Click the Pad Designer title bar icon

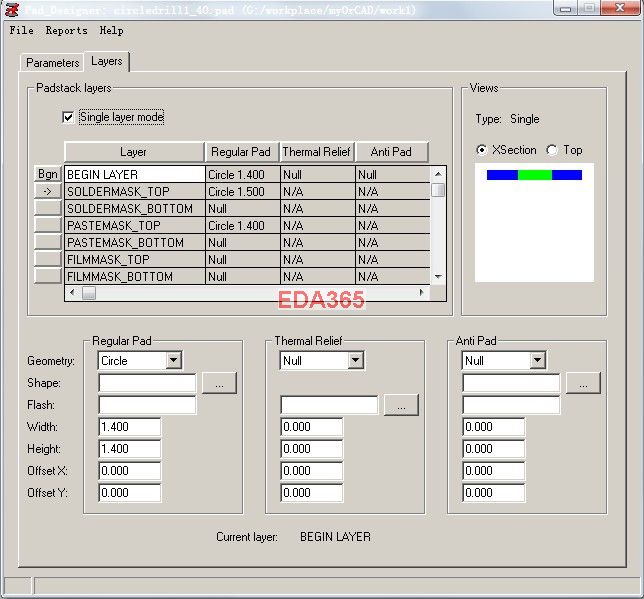click(x=11, y=9)
